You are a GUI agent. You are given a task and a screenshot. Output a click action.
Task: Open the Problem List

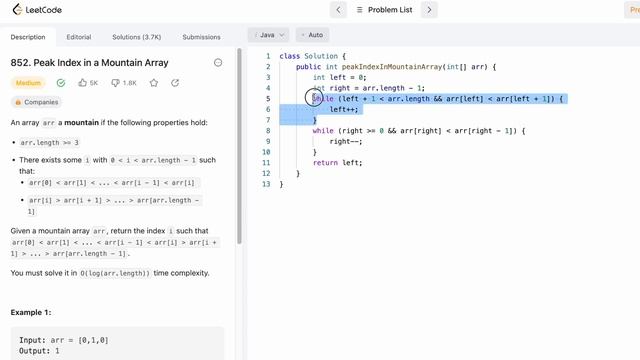[x=384, y=10]
